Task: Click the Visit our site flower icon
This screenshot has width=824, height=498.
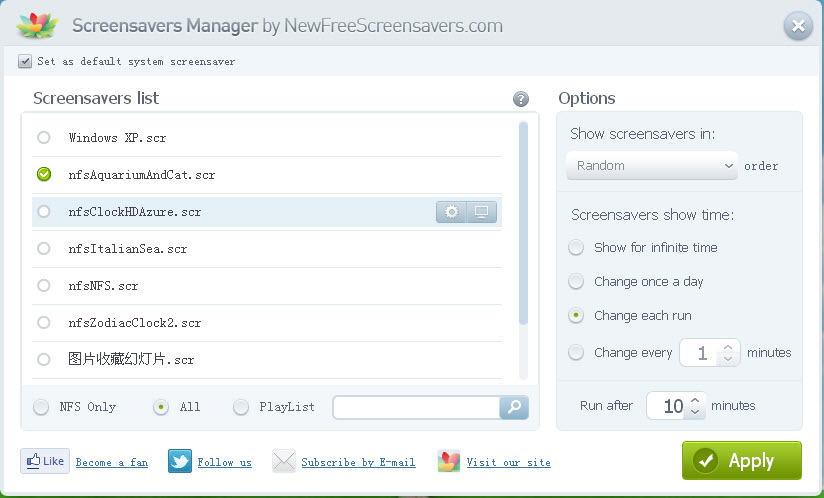Action: tap(449, 461)
